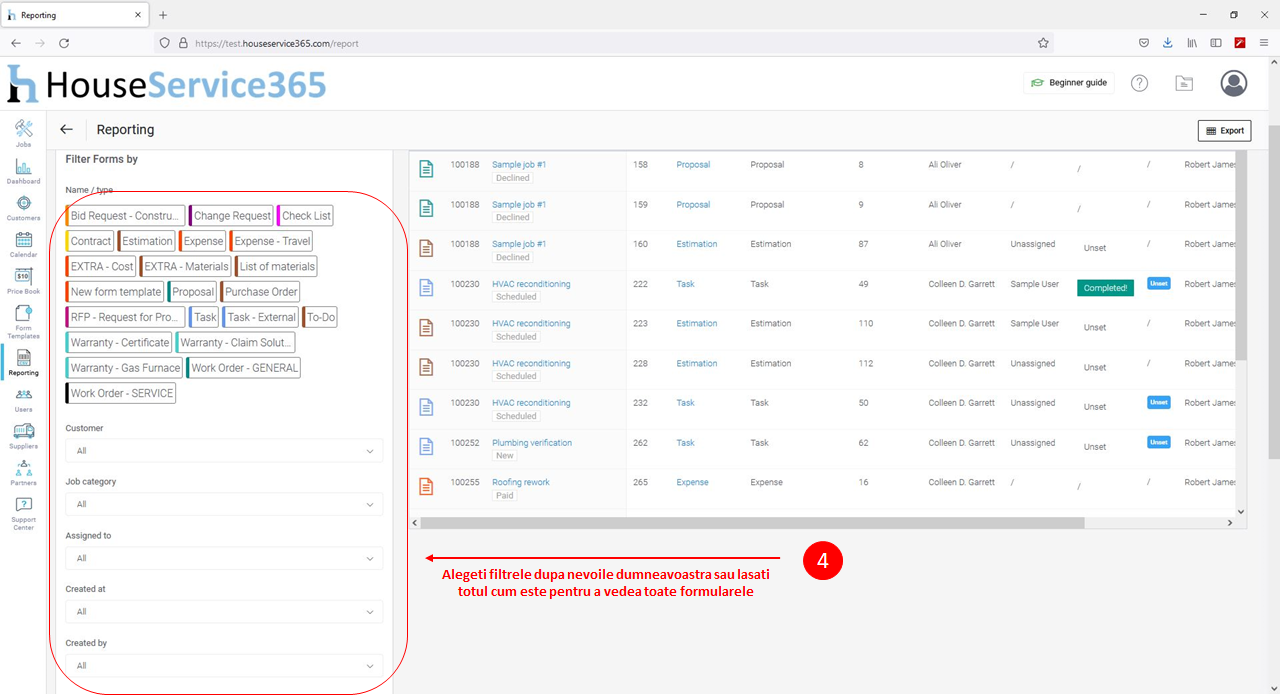The width and height of the screenshot is (1280, 695).
Task: Toggle the Work Order - SERVICE filter tag
Action: (x=121, y=393)
